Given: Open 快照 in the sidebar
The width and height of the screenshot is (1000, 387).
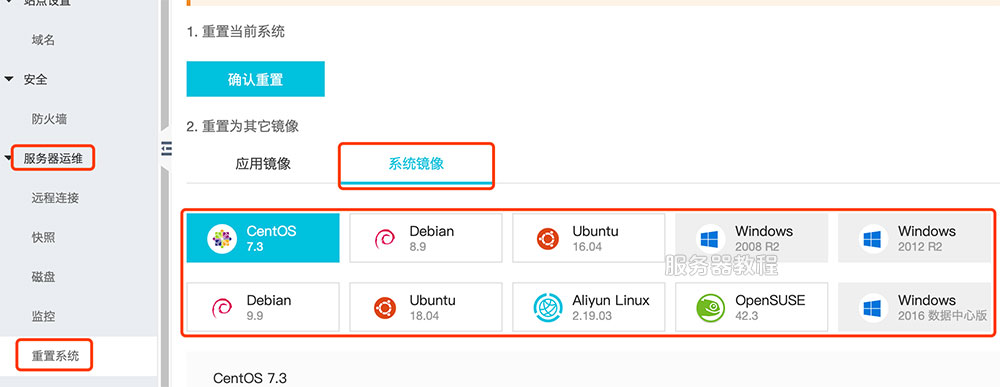Looking at the screenshot, I should (43, 238).
